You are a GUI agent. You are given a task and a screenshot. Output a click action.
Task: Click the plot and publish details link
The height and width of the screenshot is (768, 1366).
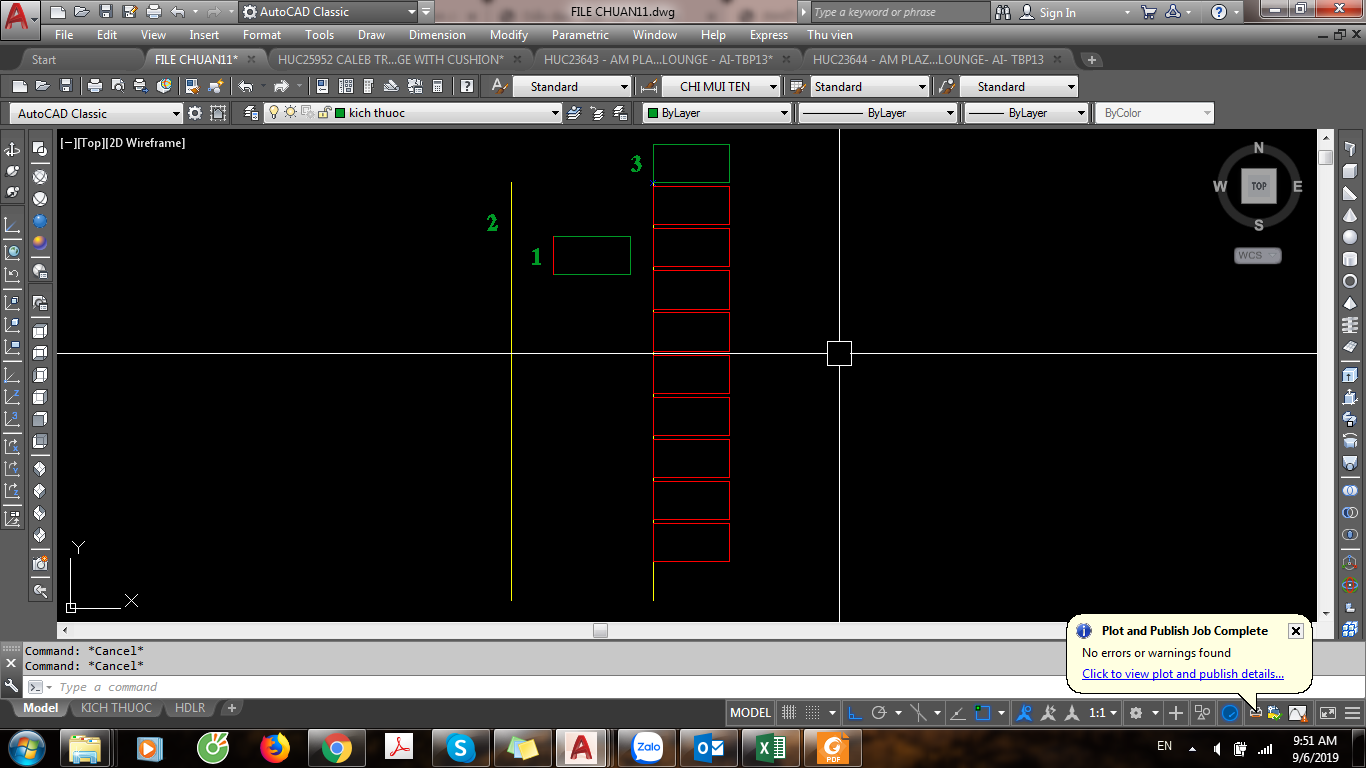pos(1182,674)
